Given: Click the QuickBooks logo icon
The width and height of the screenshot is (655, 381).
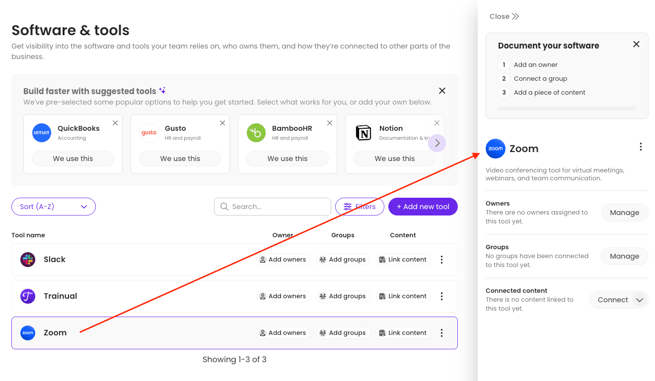Looking at the screenshot, I should coord(42,133).
